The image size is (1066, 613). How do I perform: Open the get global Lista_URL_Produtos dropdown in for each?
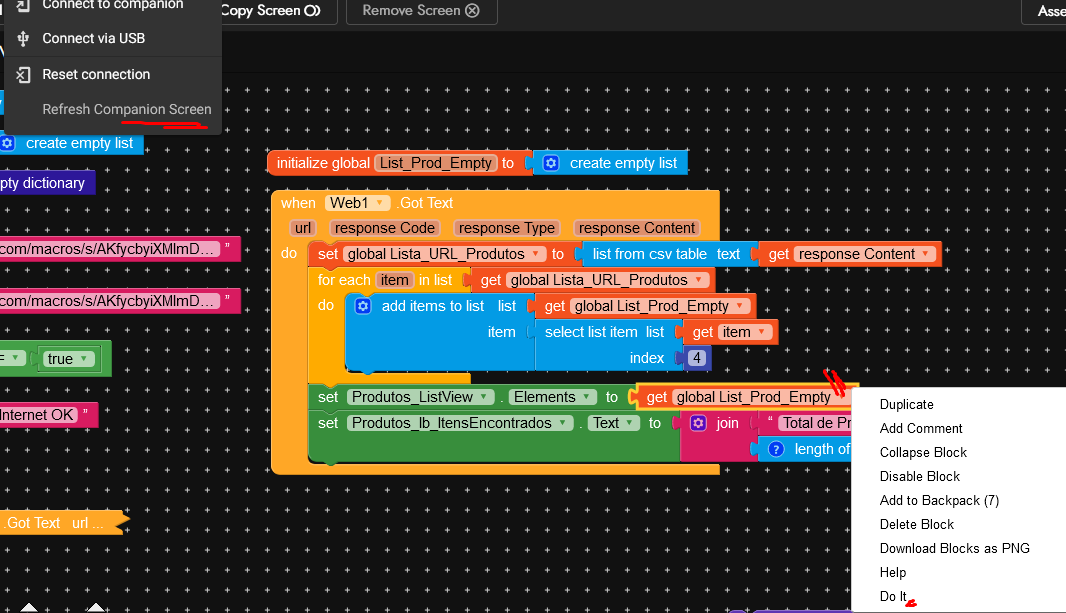698,280
